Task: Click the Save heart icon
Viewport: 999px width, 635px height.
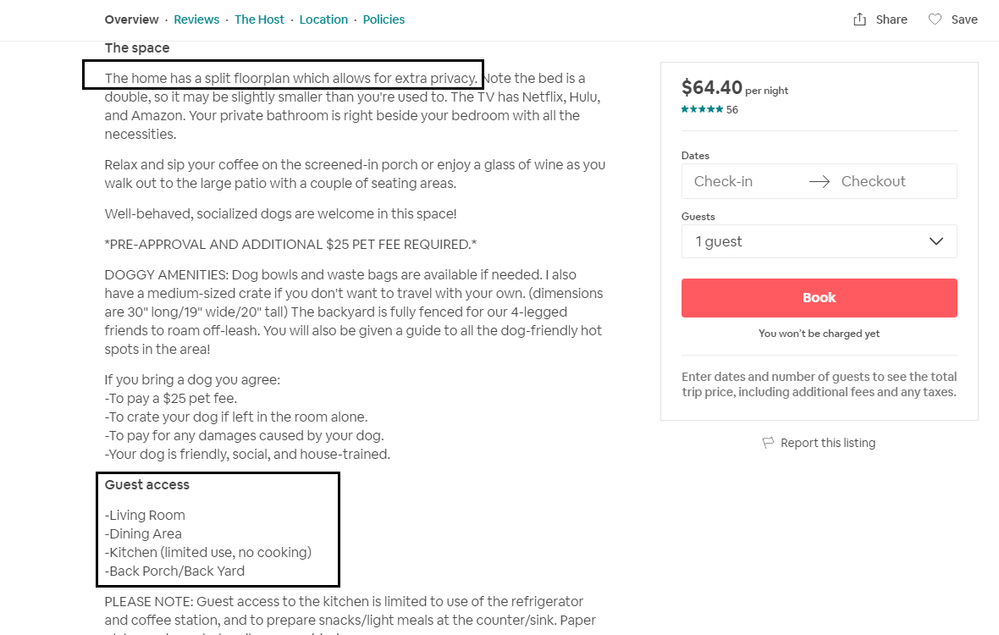Action: [x=935, y=19]
